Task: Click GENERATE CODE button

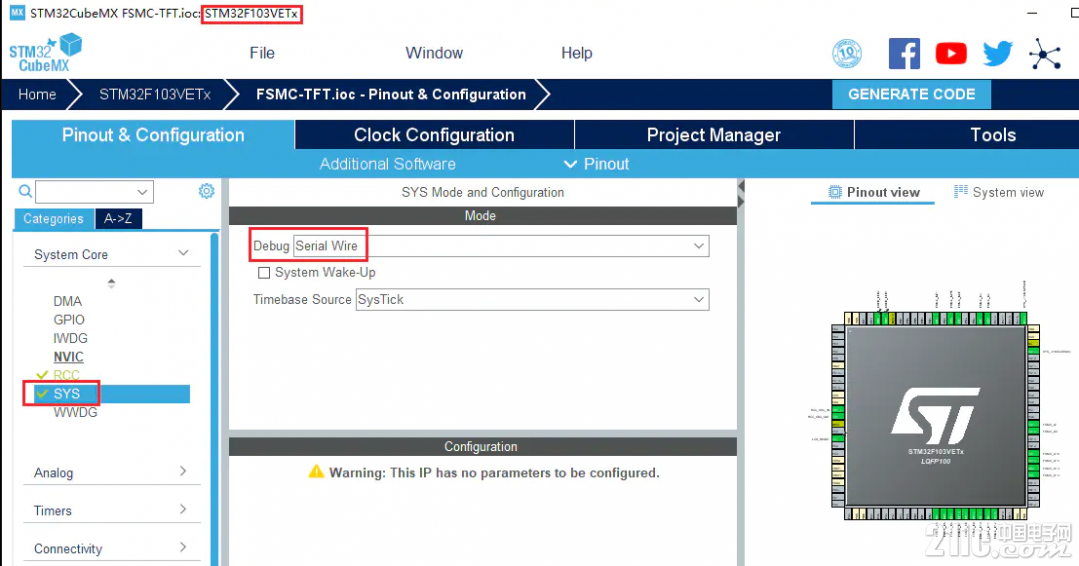Action: tap(911, 94)
